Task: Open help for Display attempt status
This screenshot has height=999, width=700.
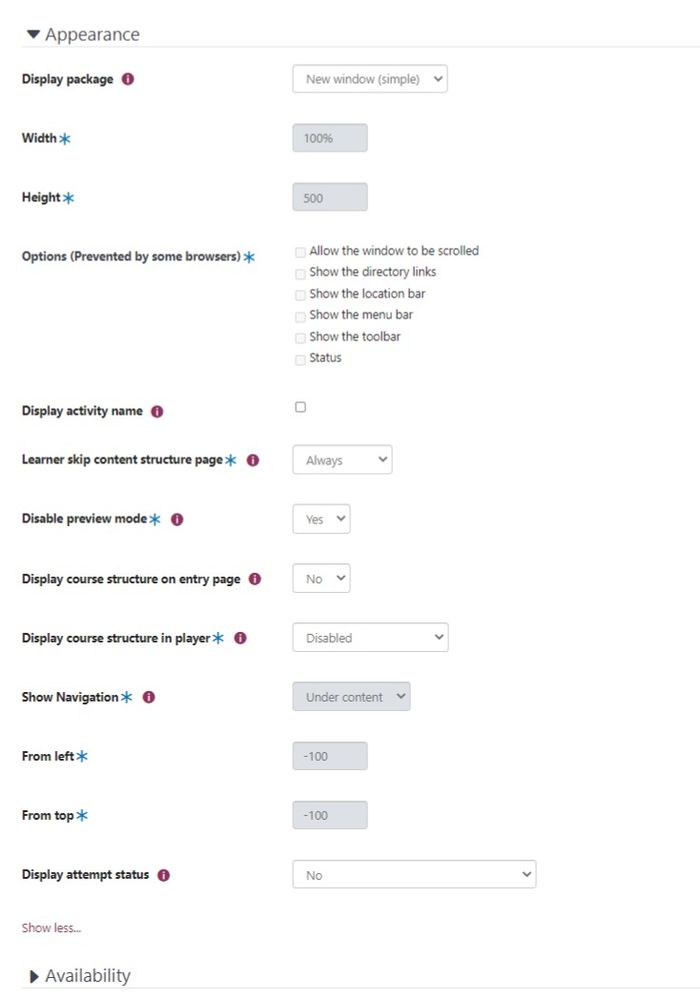Action: point(164,875)
